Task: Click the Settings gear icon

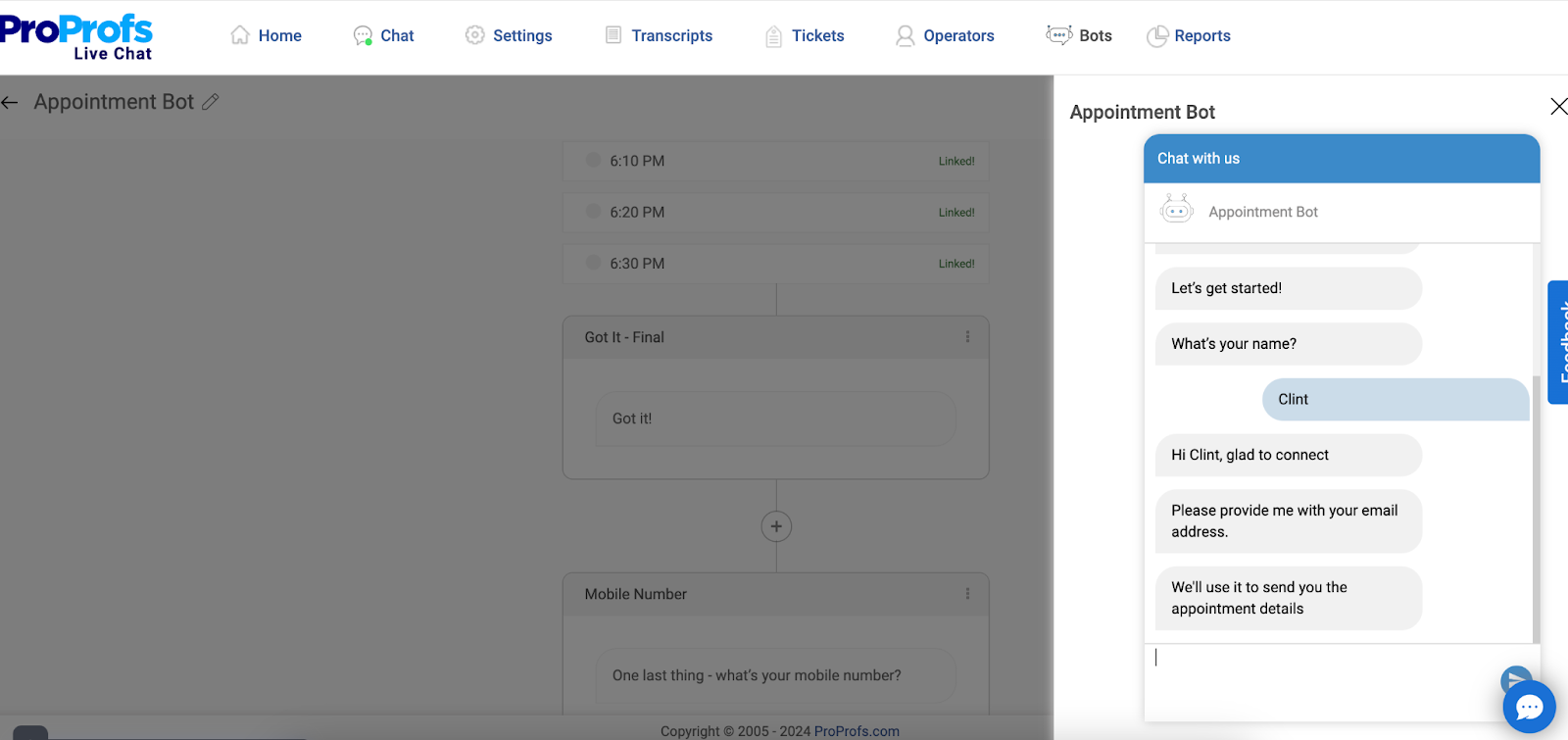Action: tap(475, 35)
